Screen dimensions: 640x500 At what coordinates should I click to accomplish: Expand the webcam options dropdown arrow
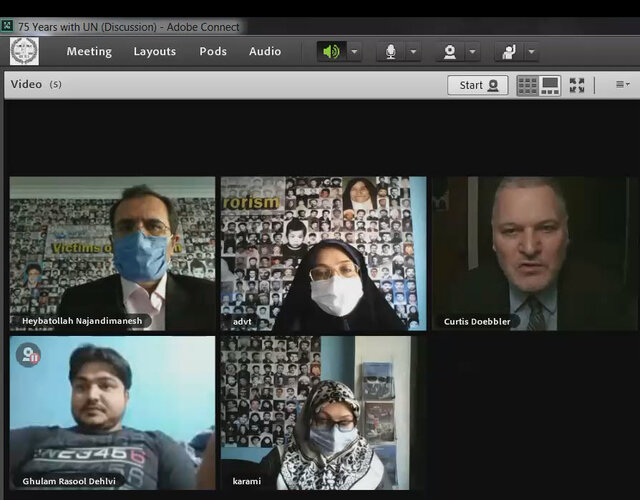click(x=473, y=52)
